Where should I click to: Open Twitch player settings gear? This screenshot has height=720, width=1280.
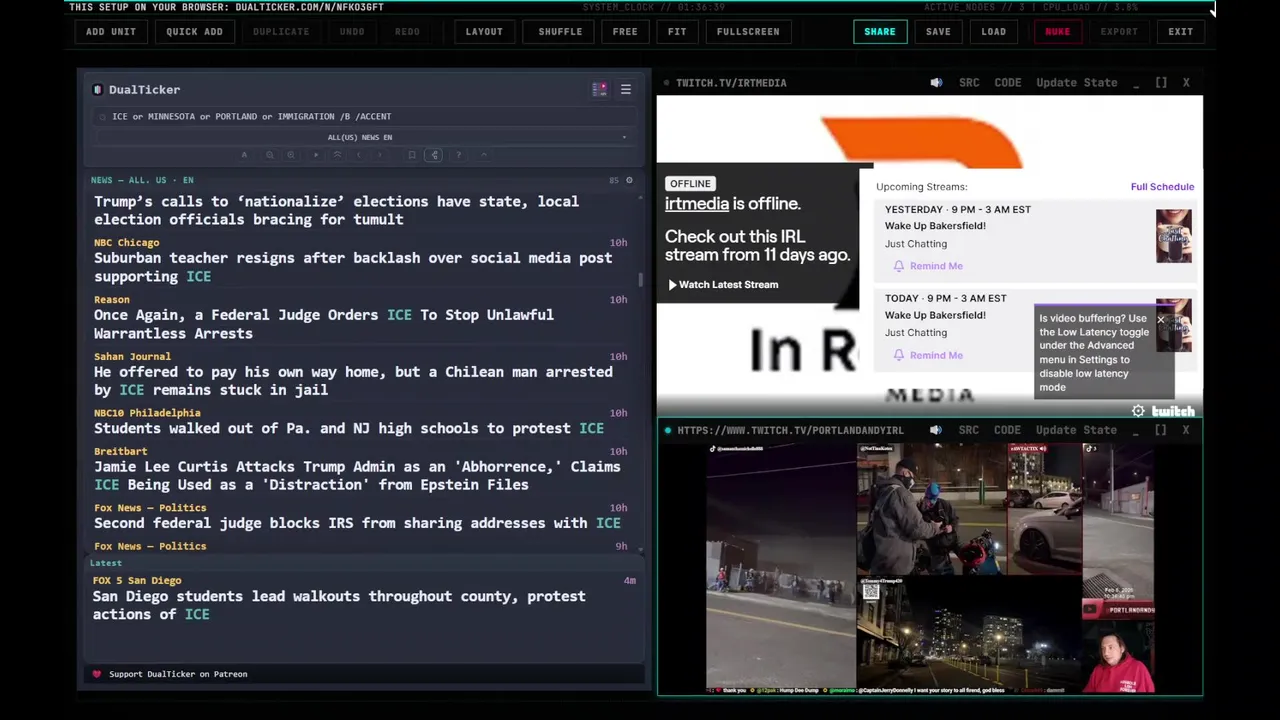click(x=1138, y=411)
